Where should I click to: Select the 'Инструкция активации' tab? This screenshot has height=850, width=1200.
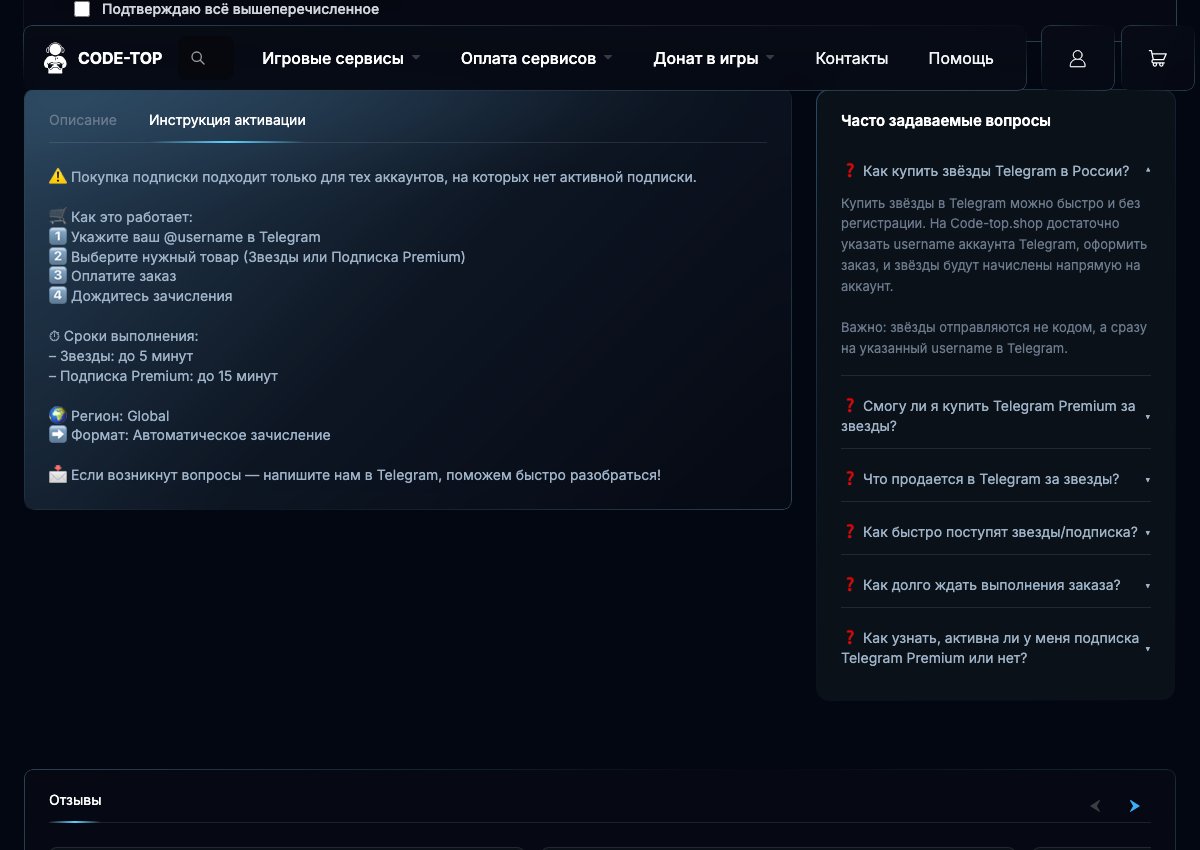227,120
